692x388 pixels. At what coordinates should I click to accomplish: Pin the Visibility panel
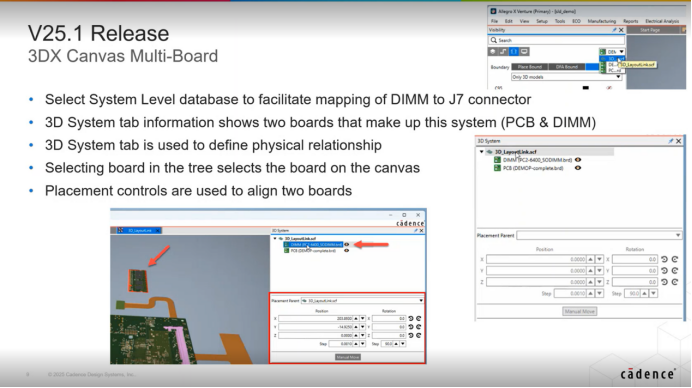tap(614, 30)
